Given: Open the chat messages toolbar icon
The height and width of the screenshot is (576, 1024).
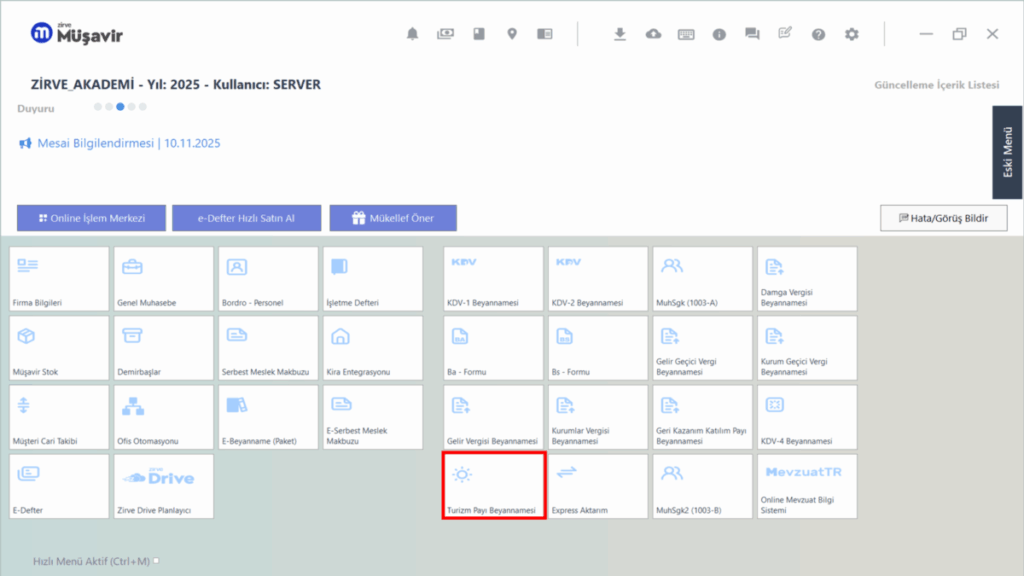Looking at the screenshot, I should 752,34.
